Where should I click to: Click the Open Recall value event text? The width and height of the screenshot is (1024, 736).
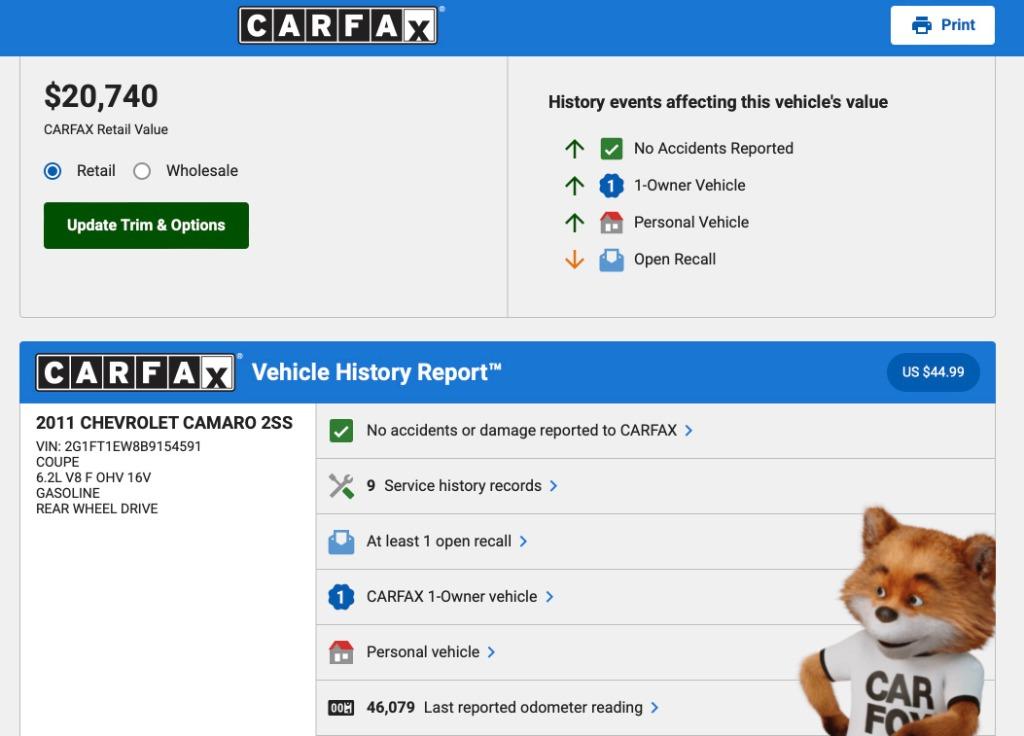[675, 259]
